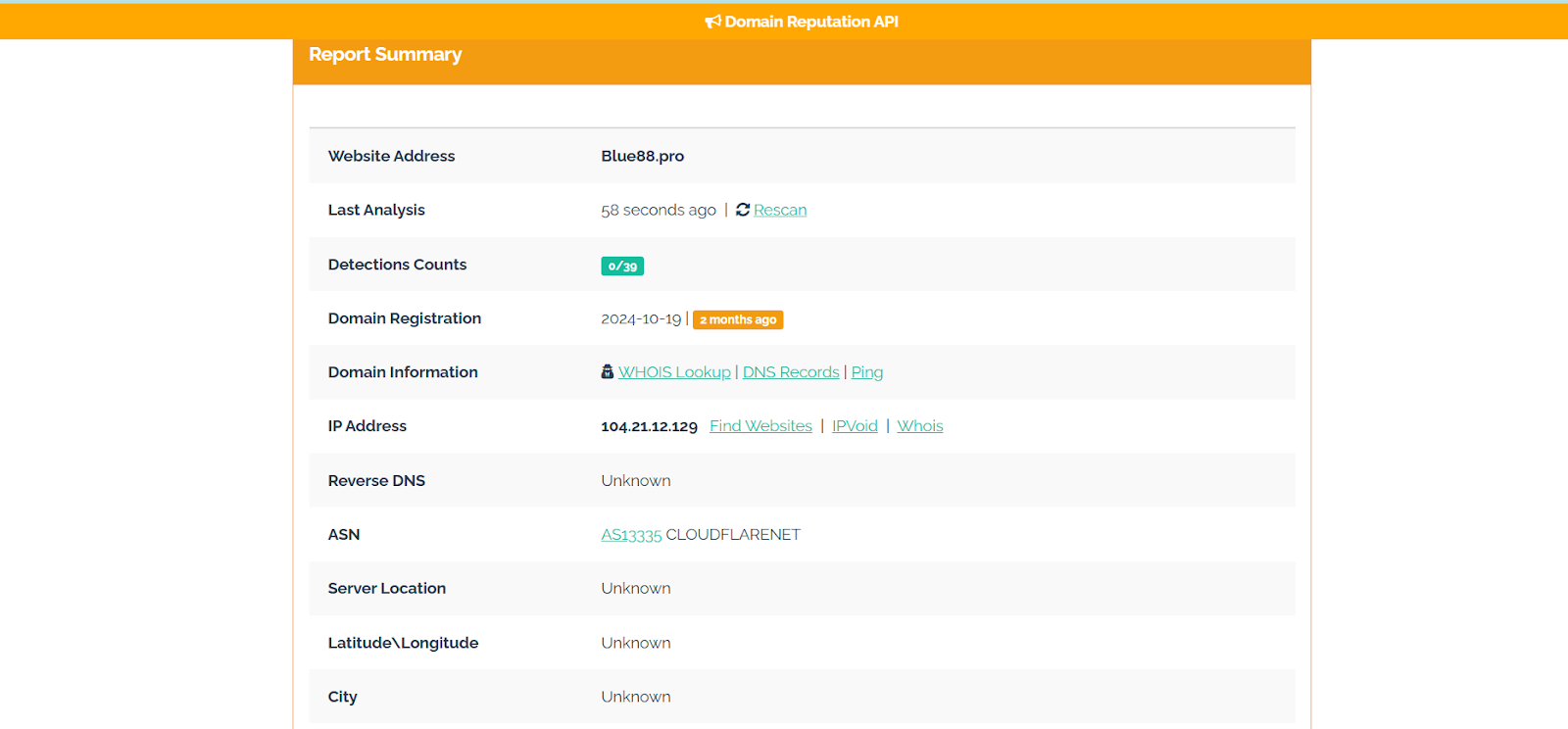Click the Detections Counts label

397,265
